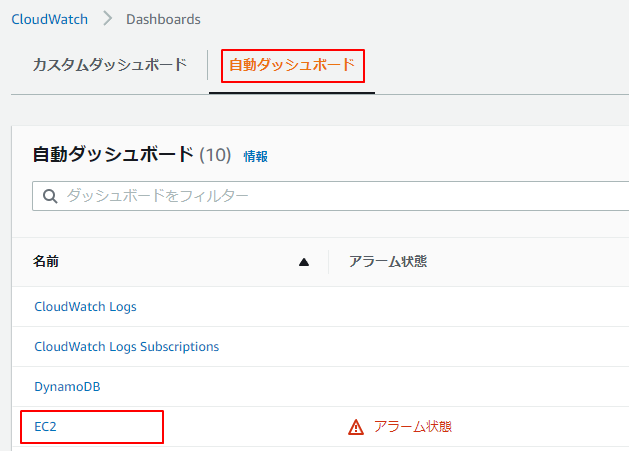Sort by 名前 column header
This screenshot has width=629, height=451.
[x=46, y=262]
